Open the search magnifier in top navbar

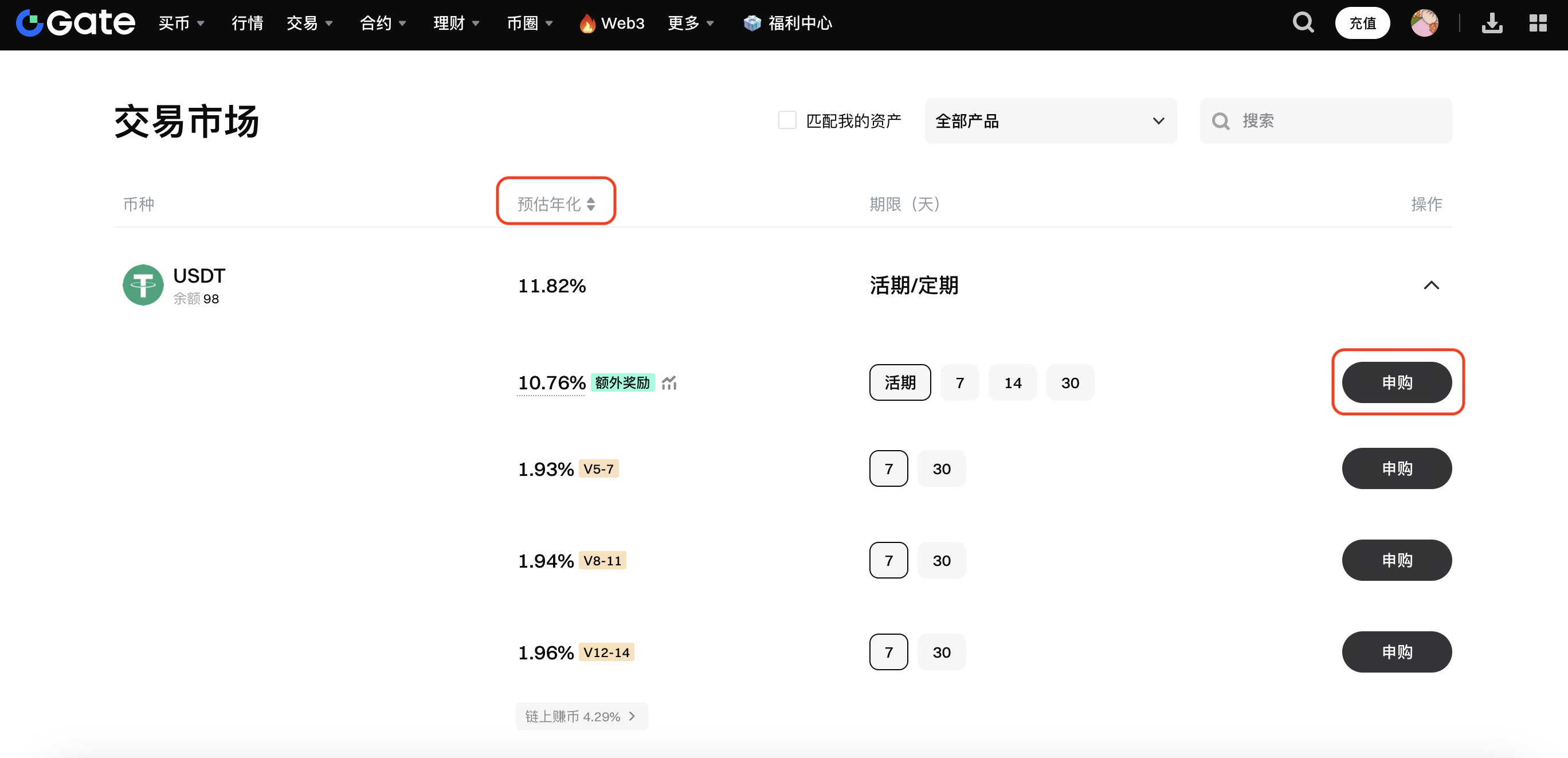(x=1303, y=23)
